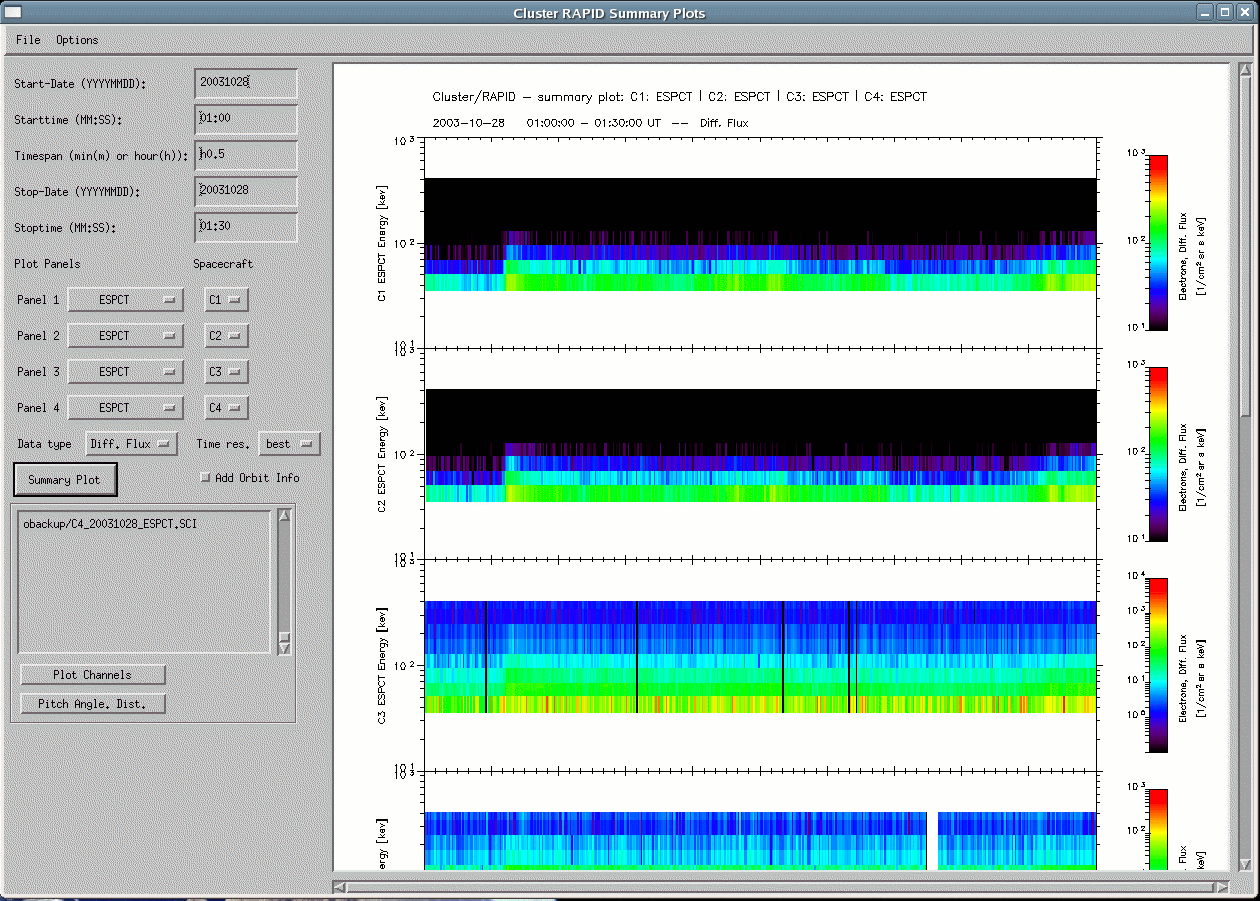Click the Start-Date input field
The image size is (1260, 901).
click(246, 83)
